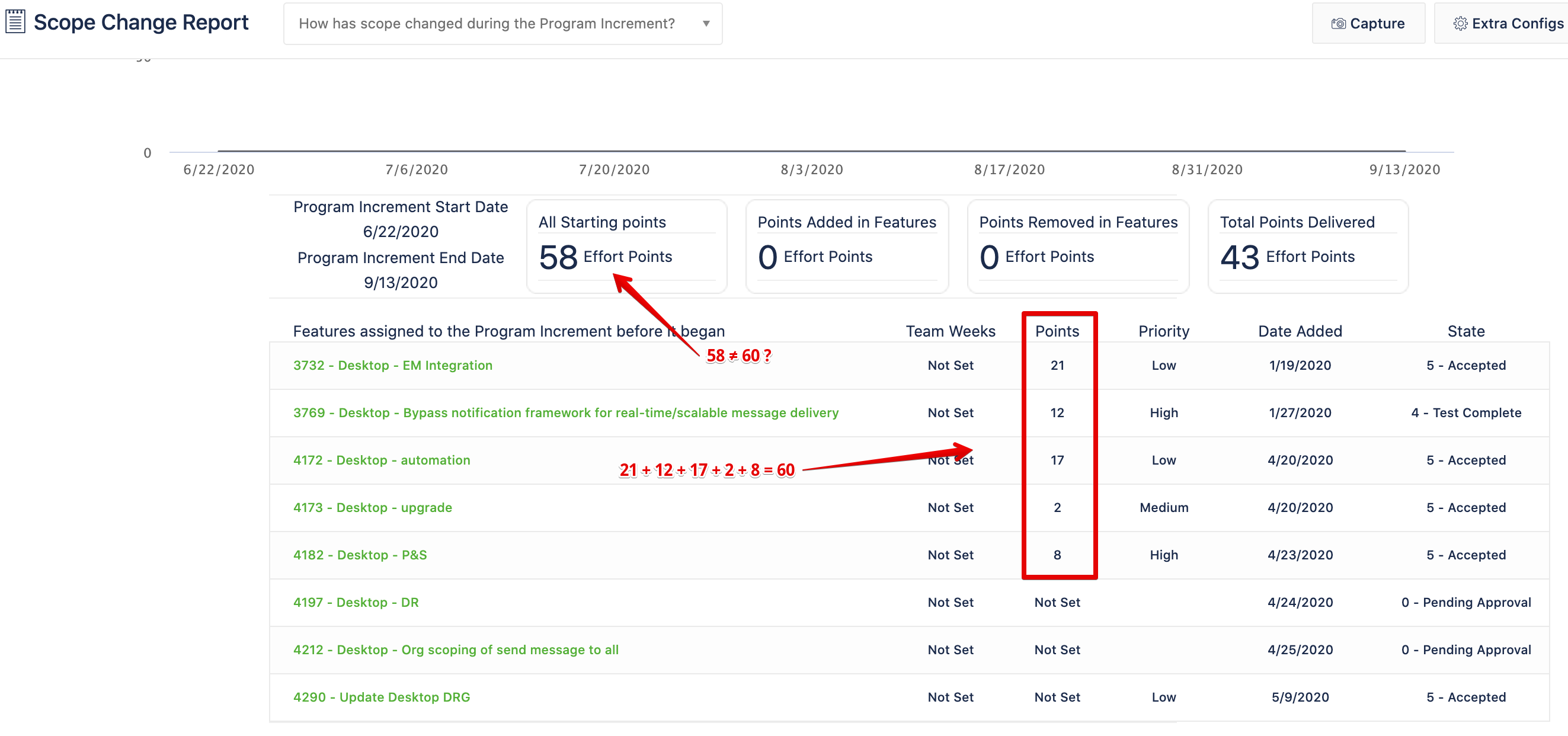Click the gear icon next to Extra Configs

(1460, 24)
